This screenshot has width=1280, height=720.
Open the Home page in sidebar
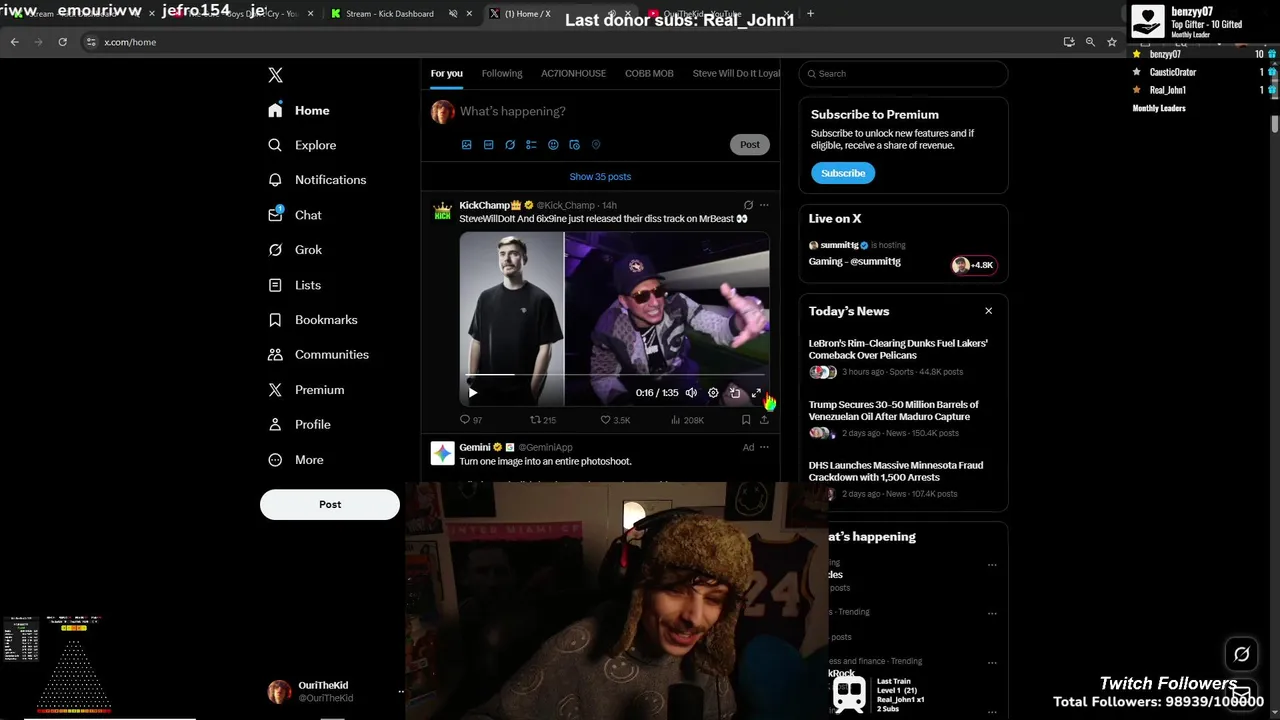point(299,111)
